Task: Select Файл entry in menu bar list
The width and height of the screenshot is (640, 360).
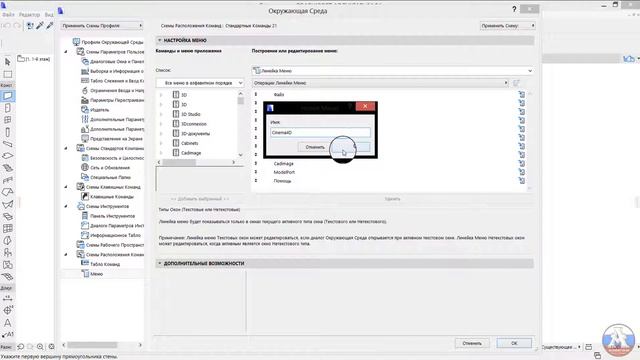Action: tap(279, 94)
